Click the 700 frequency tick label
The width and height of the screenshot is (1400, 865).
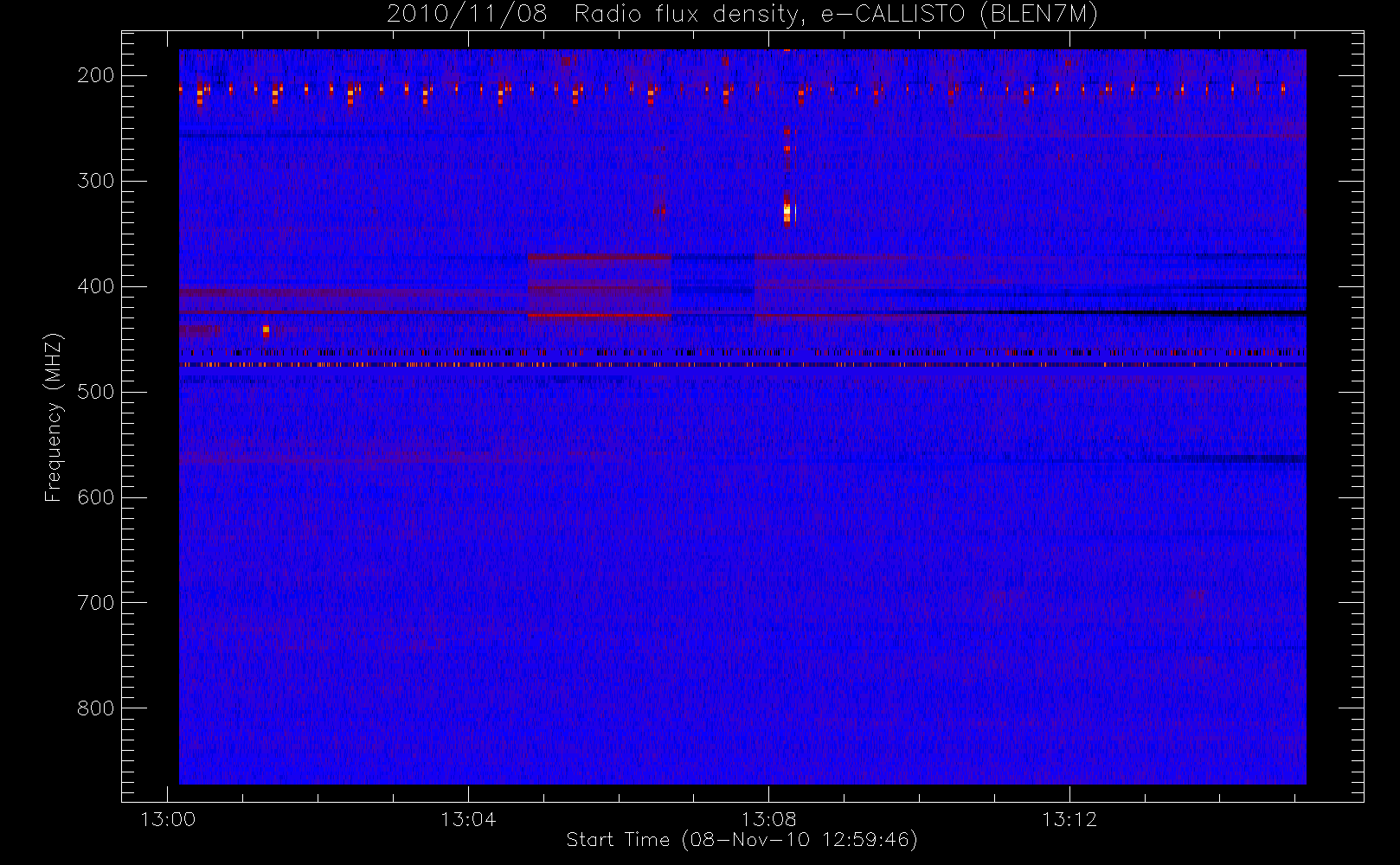click(x=96, y=603)
